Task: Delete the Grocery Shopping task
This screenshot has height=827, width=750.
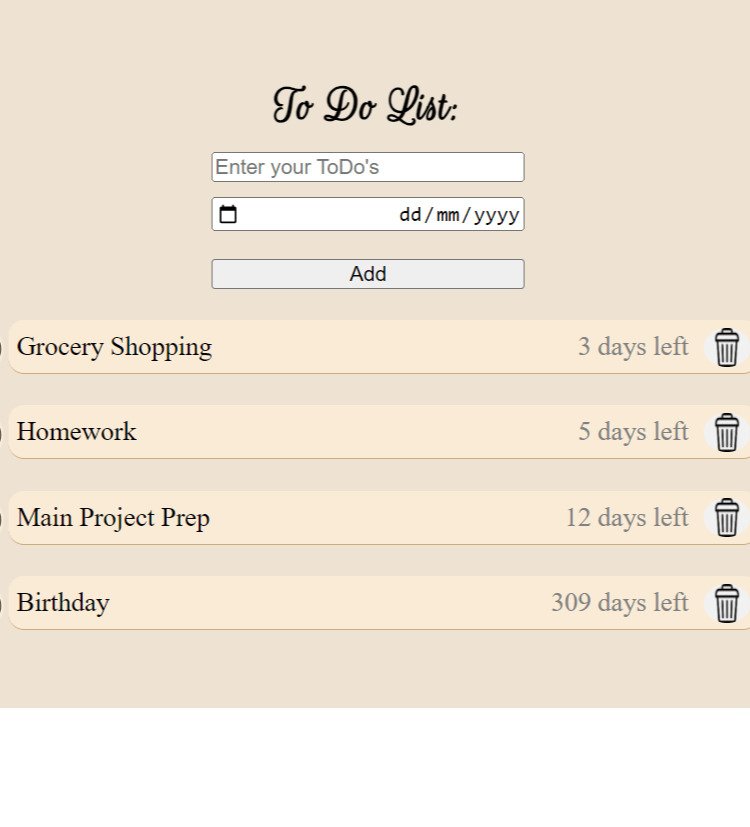Action: click(727, 347)
